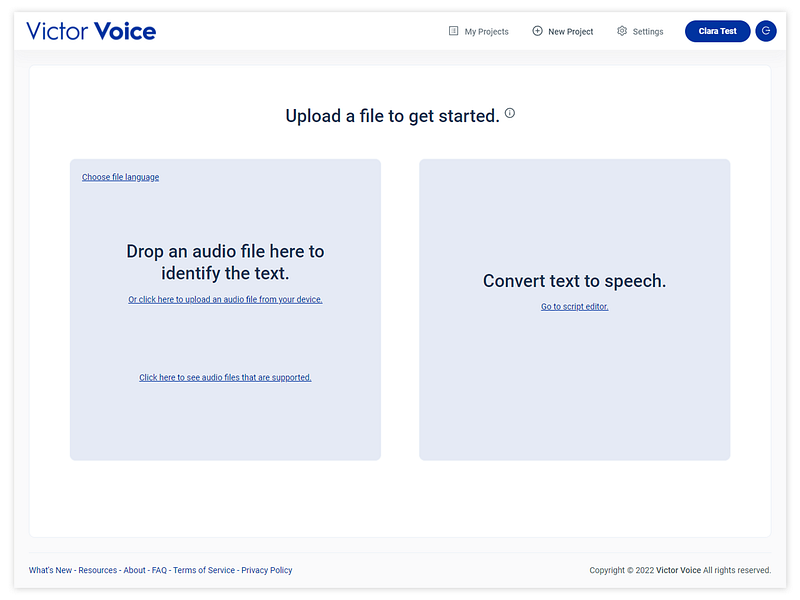This screenshot has width=800, height=600.
Task: Click the Settings gear icon
Action: click(621, 31)
